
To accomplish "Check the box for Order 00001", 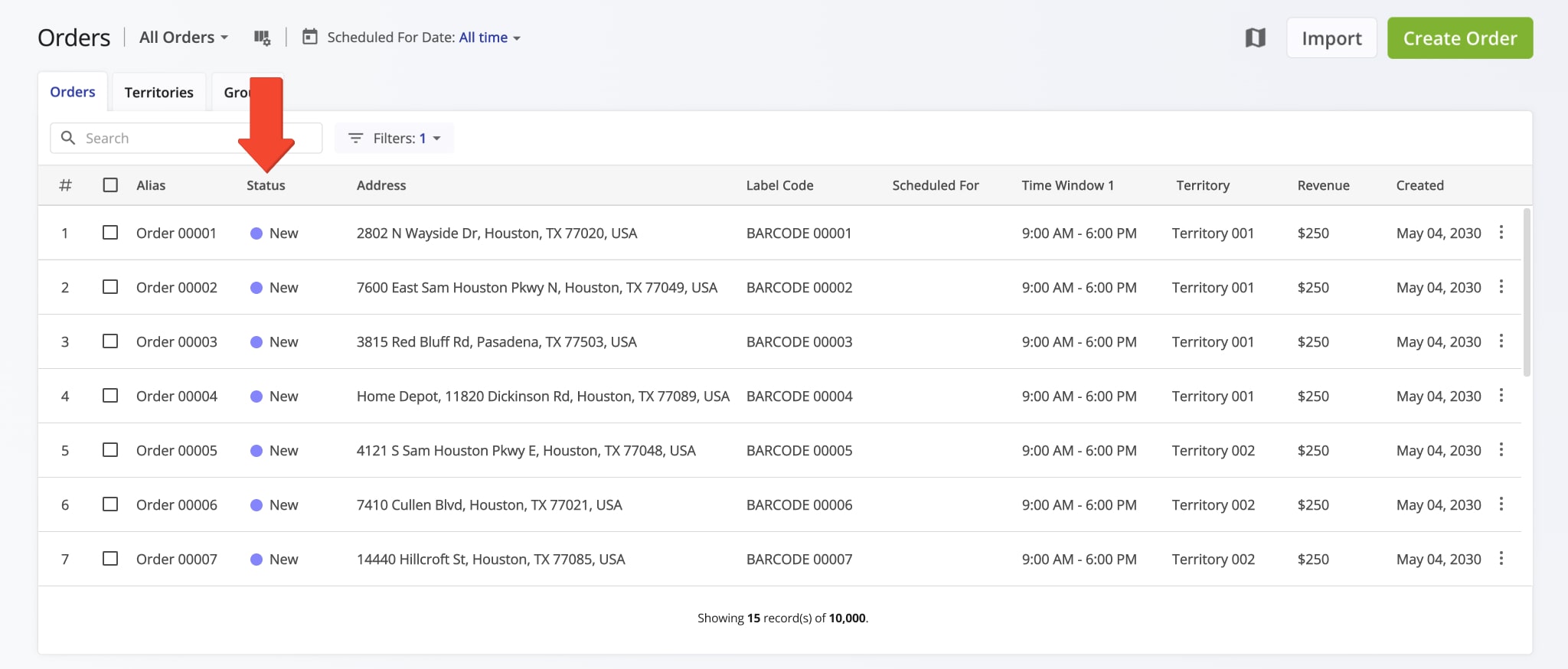I will coord(110,232).
